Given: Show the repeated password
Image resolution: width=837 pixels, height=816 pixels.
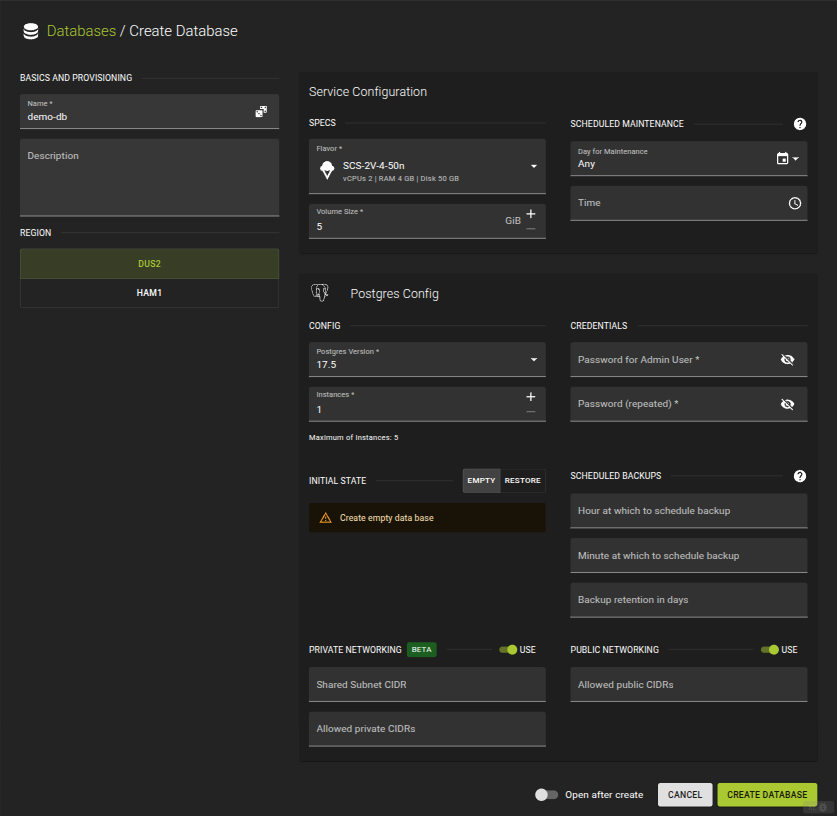Looking at the screenshot, I should point(787,404).
